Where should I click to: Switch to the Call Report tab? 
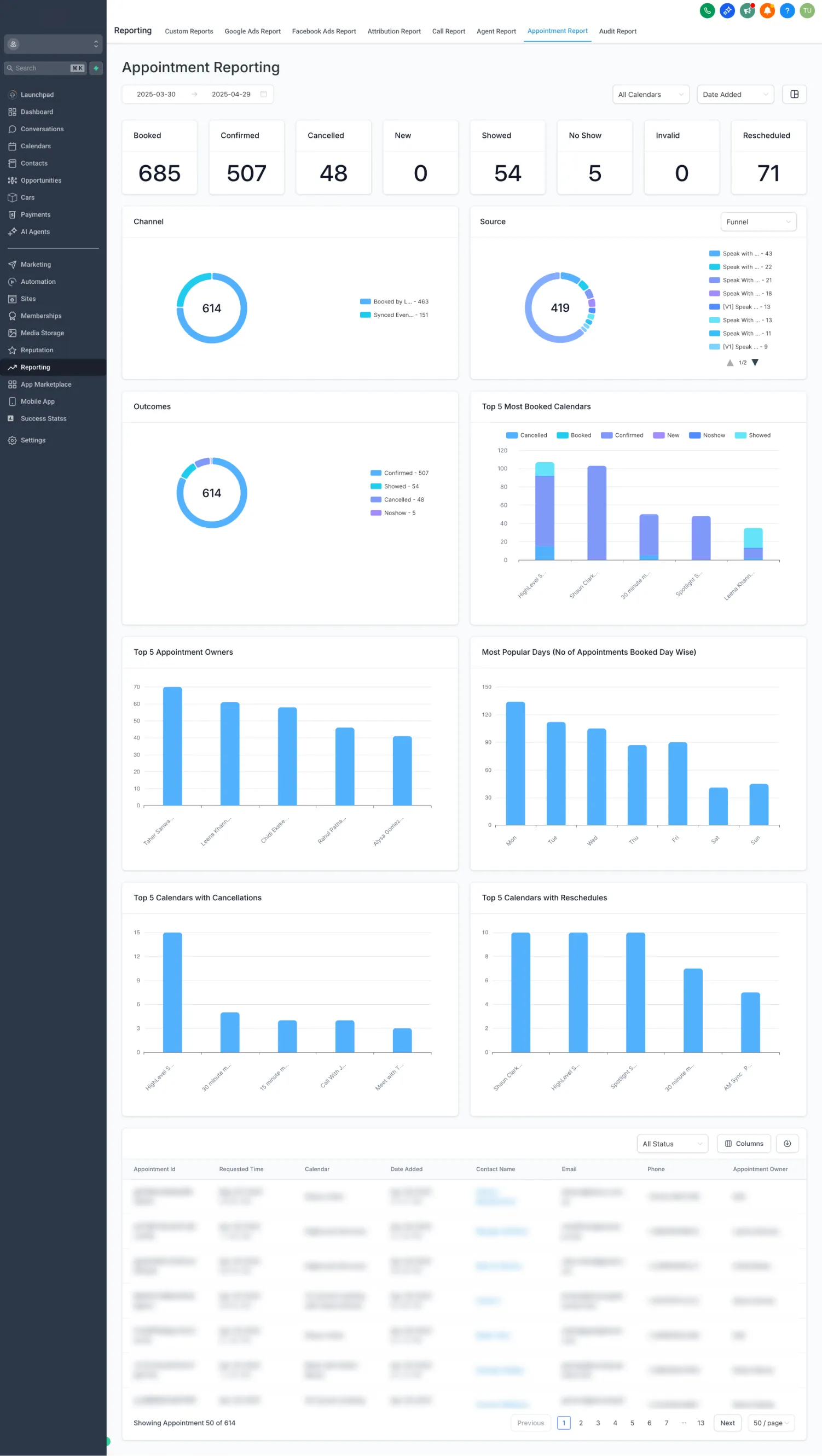[449, 31]
